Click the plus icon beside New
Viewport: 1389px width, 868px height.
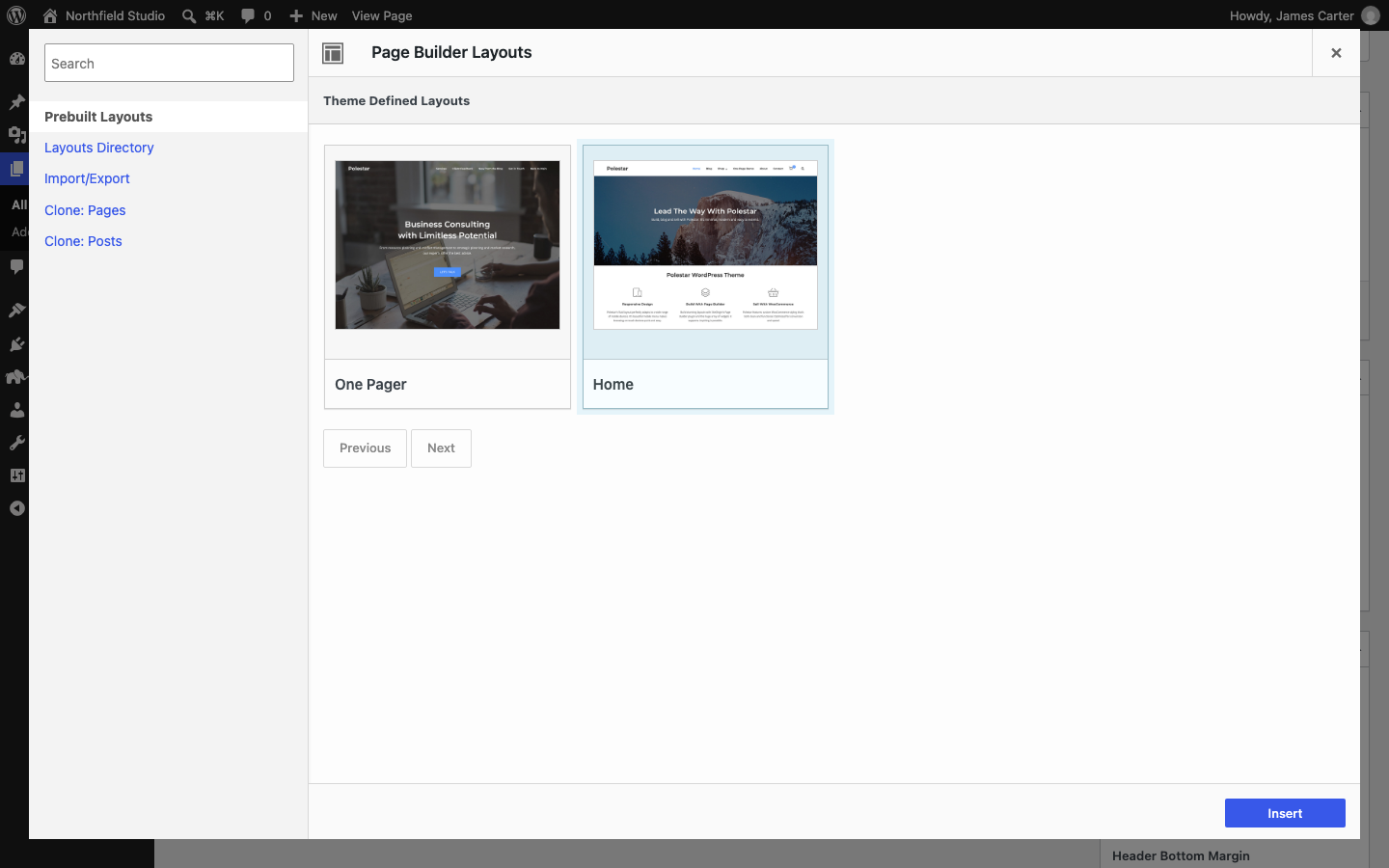tap(297, 15)
